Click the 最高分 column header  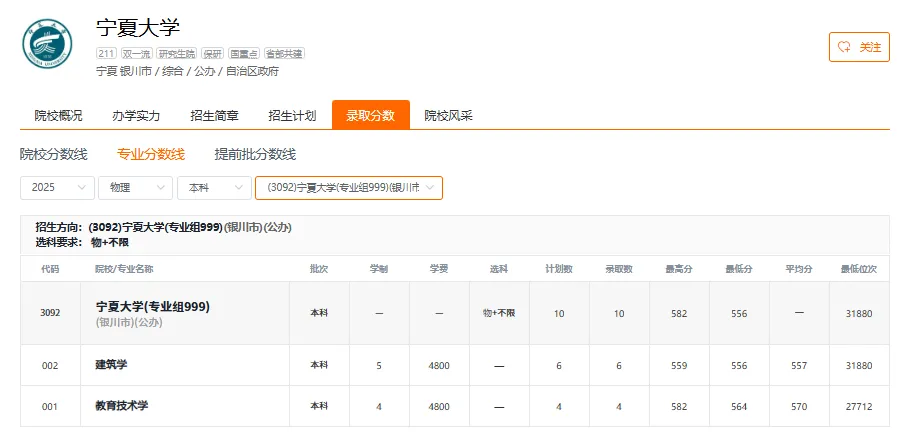(679, 269)
